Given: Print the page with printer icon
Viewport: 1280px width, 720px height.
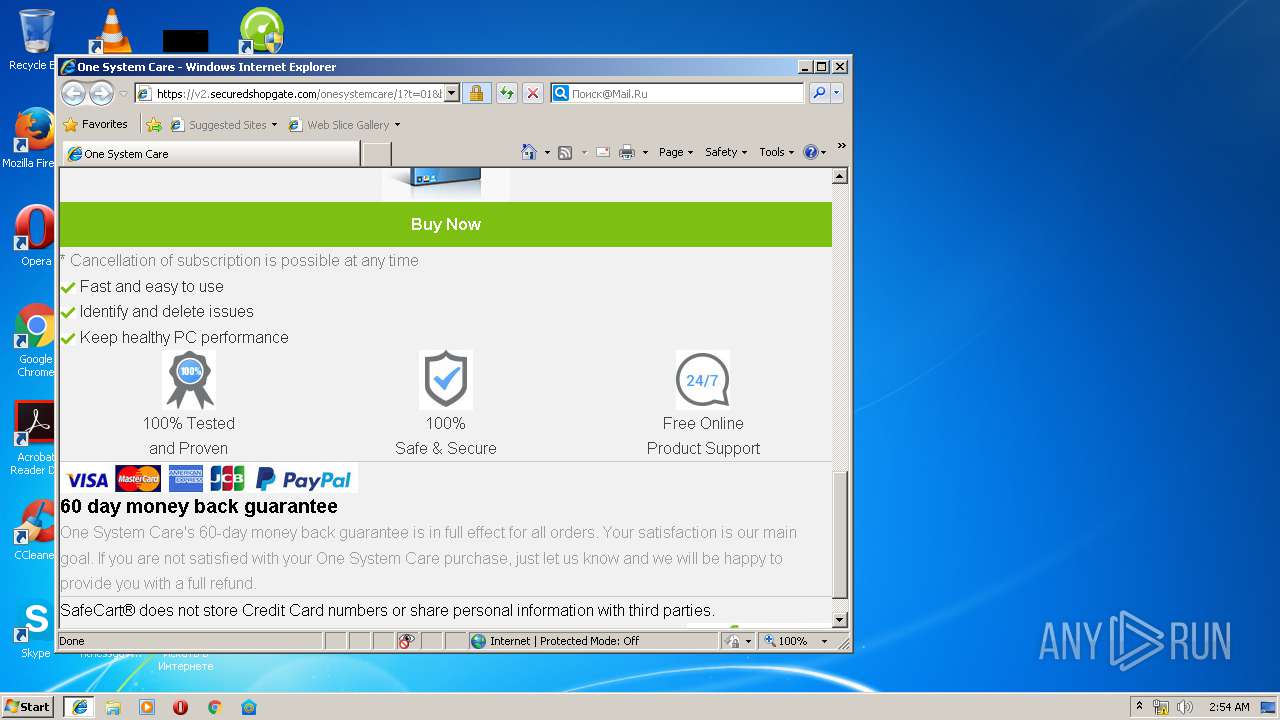Looking at the screenshot, I should [x=627, y=152].
